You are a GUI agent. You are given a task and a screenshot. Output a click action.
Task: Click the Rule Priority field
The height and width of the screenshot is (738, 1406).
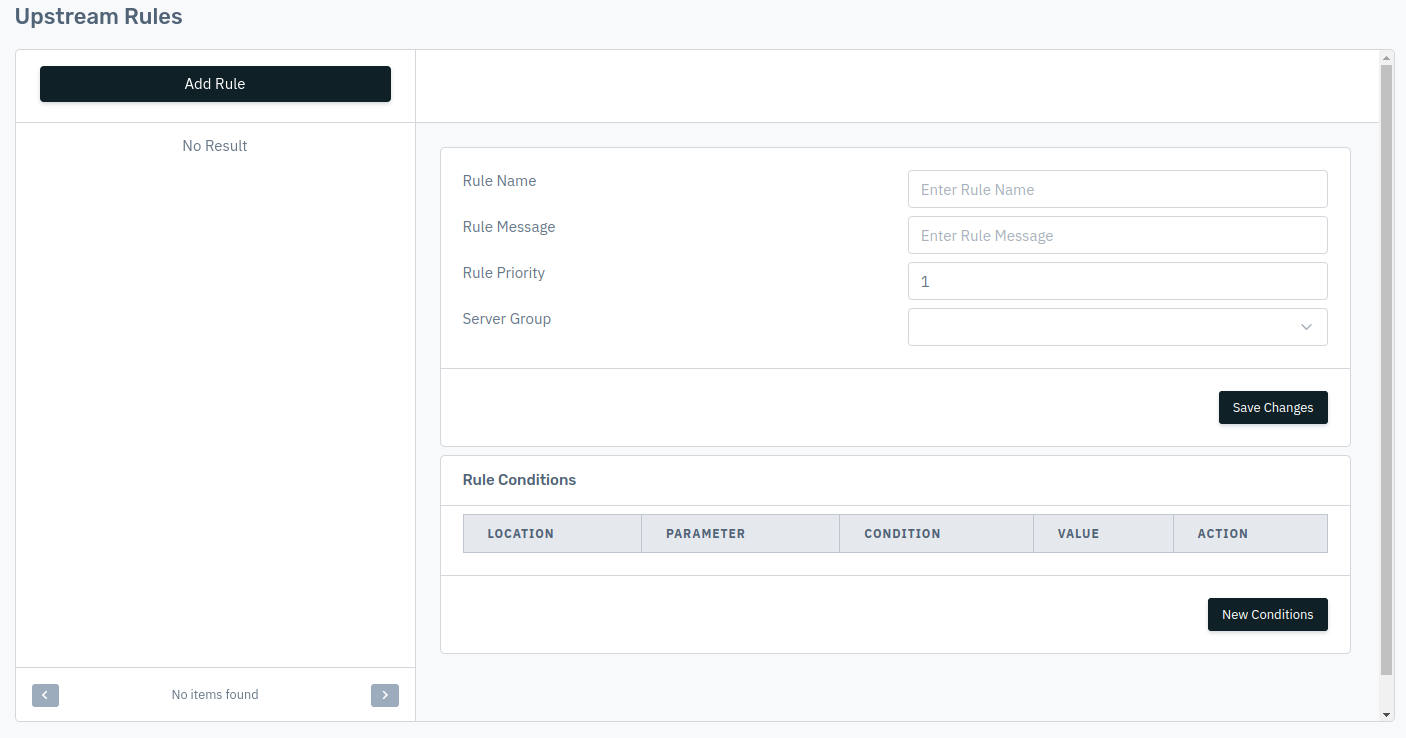pyautogui.click(x=1117, y=281)
